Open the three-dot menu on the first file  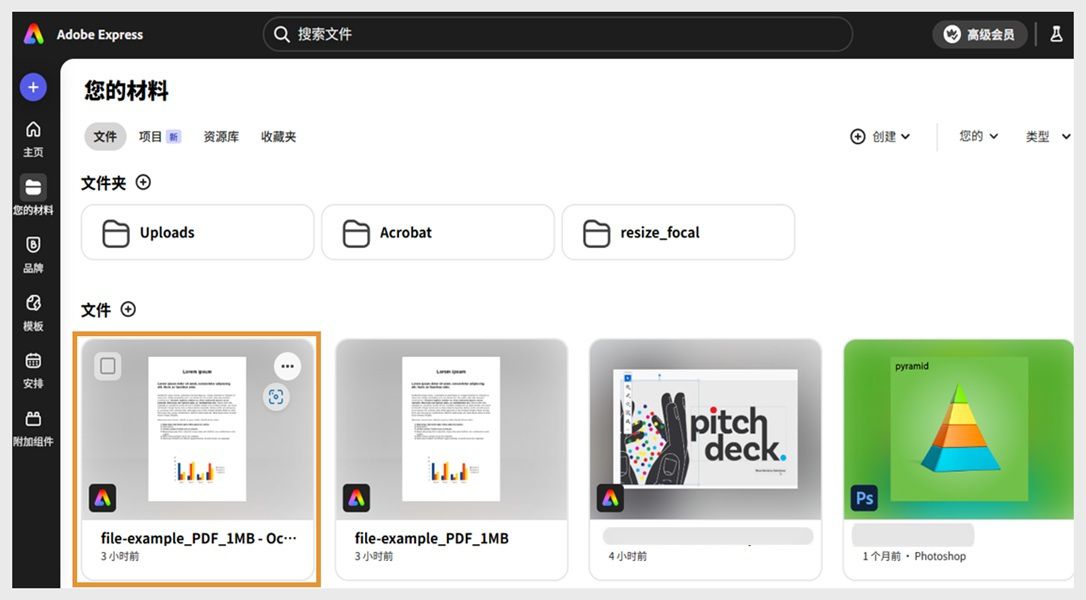coord(287,366)
